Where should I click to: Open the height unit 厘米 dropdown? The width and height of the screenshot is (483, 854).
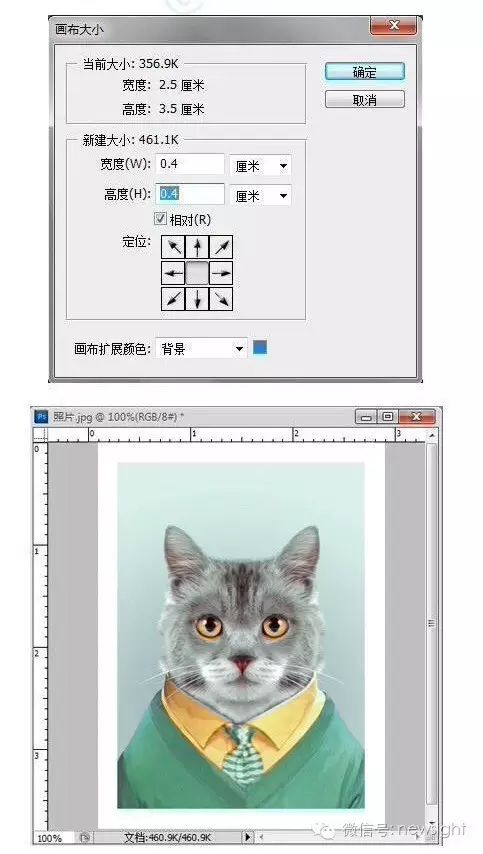260,195
